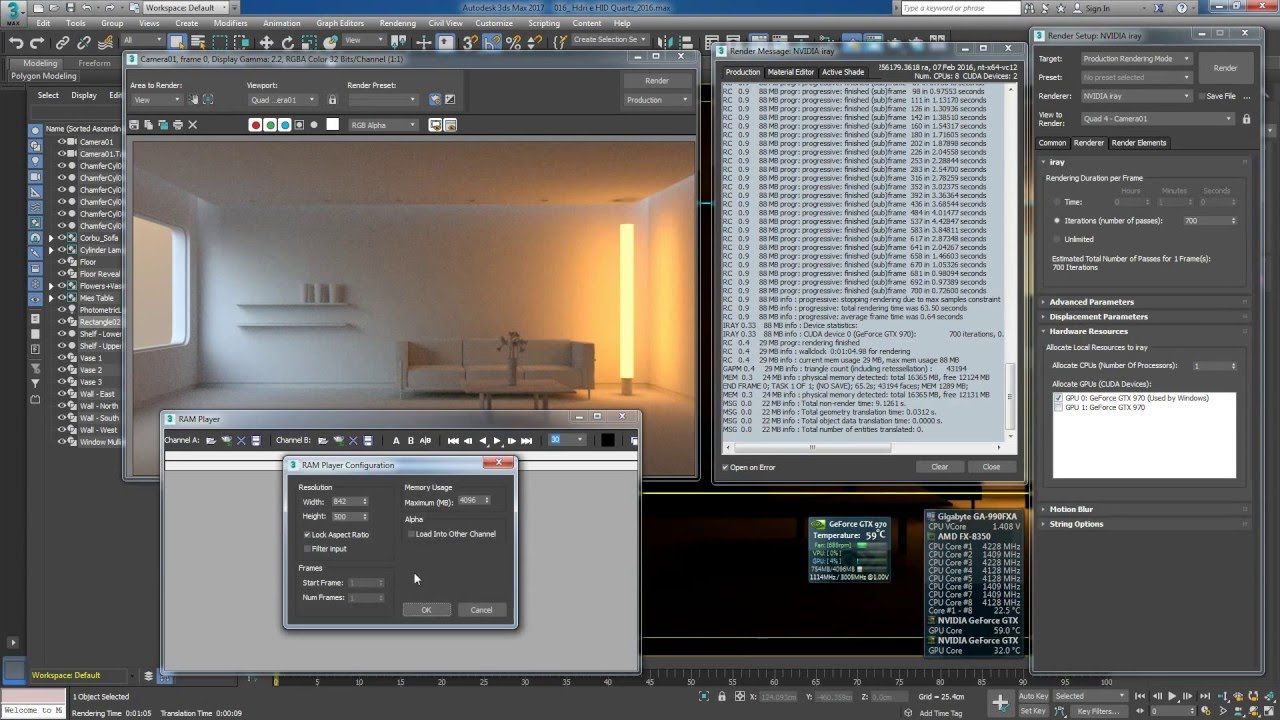Open the Production dropdown in frame window
Image resolution: width=1280 pixels, height=720 pixels.
pos(657,100)
